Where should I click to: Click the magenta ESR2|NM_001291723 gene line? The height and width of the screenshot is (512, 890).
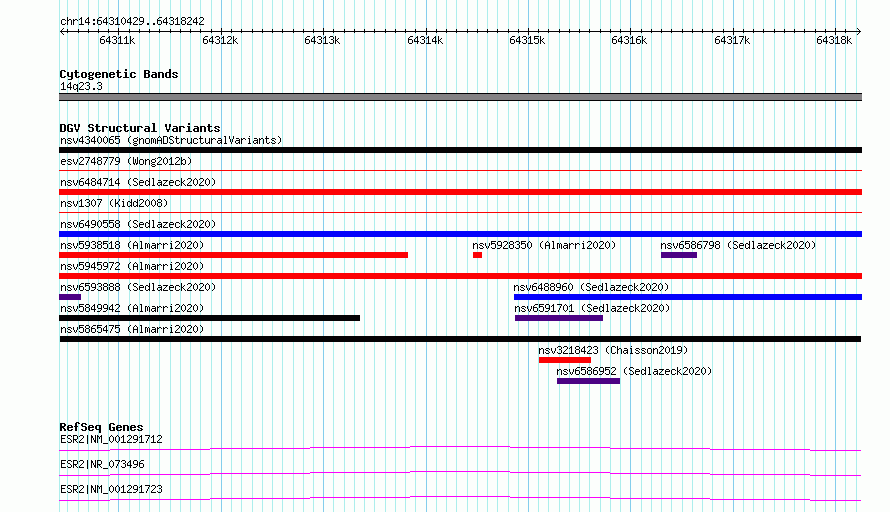coord(460,498)
